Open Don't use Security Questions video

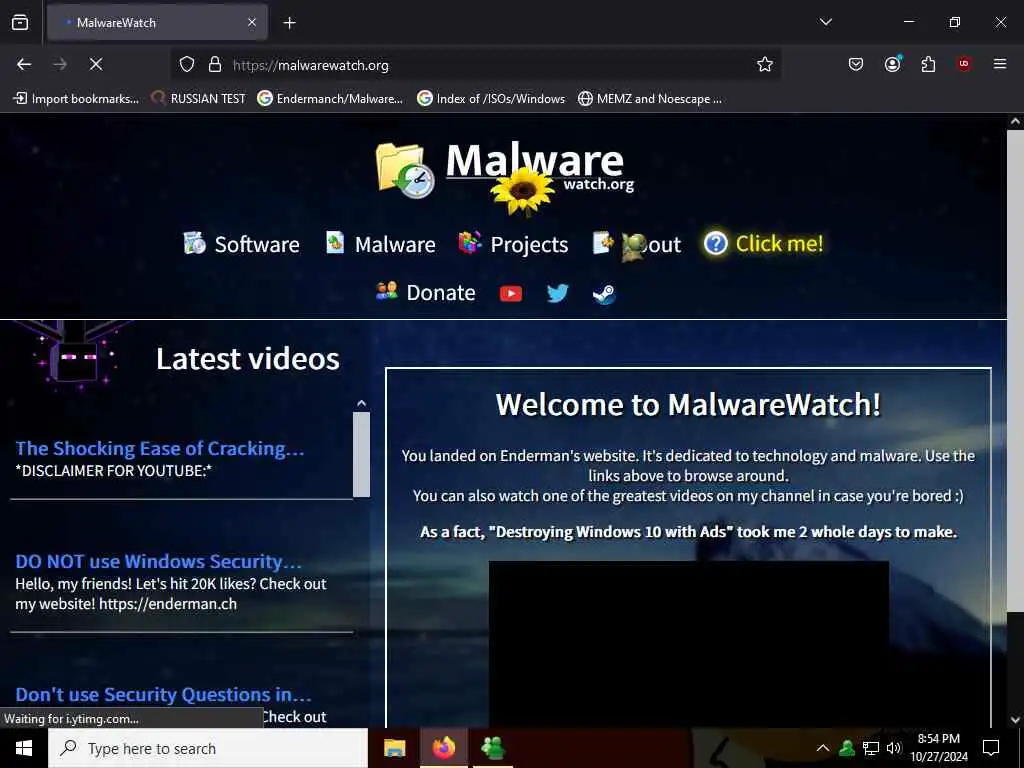163,694
